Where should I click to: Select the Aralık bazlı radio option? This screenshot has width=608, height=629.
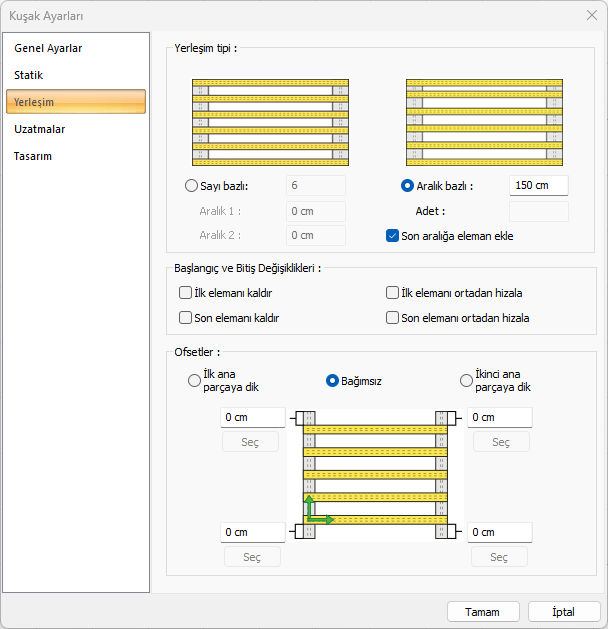pyautogui.click(x=407, y=185)
